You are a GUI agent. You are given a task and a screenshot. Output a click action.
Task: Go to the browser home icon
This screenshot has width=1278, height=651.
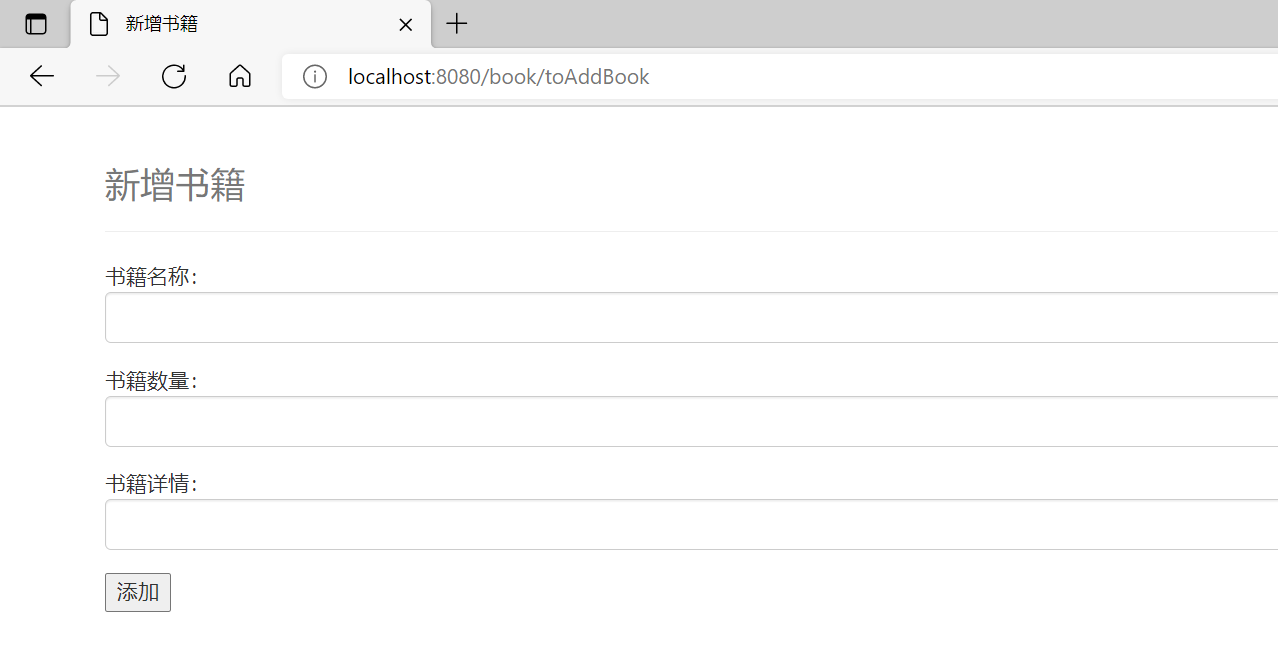(x=240, y=76)
